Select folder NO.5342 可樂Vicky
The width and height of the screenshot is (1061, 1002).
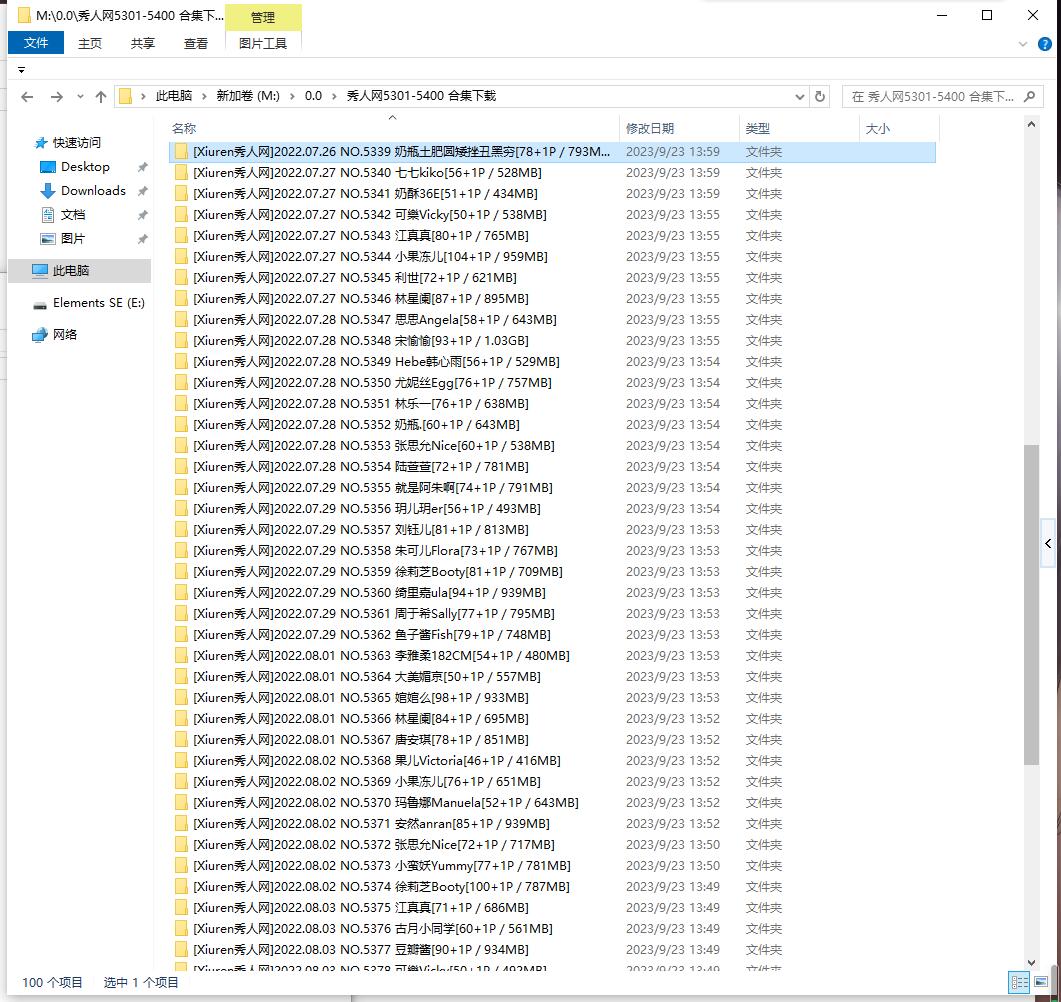pyautogui.click(x=369, y=214)
